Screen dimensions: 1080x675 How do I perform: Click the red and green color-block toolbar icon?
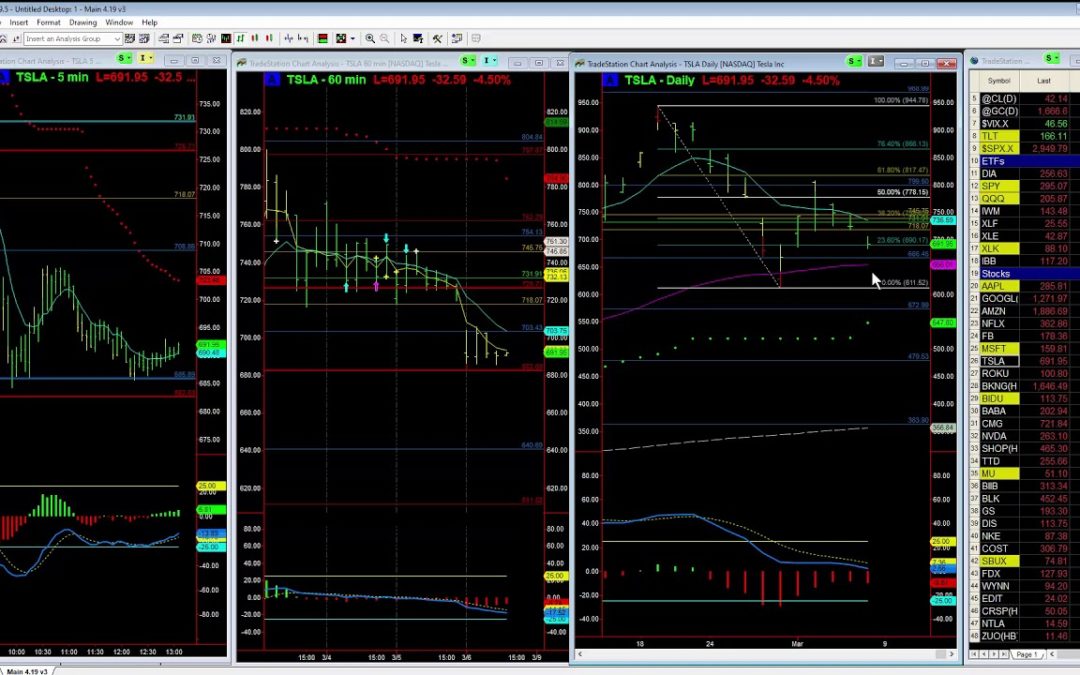[x=322, y=39]
